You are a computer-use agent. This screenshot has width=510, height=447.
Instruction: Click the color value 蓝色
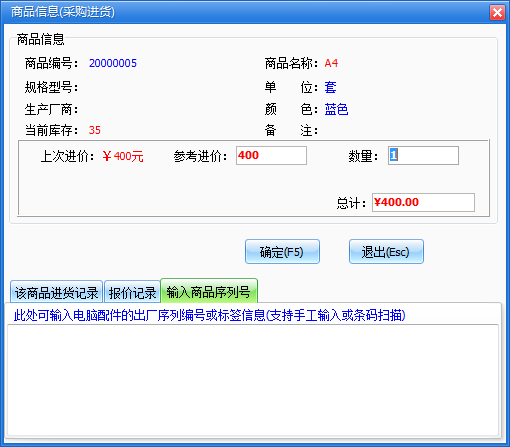[336, 109]
